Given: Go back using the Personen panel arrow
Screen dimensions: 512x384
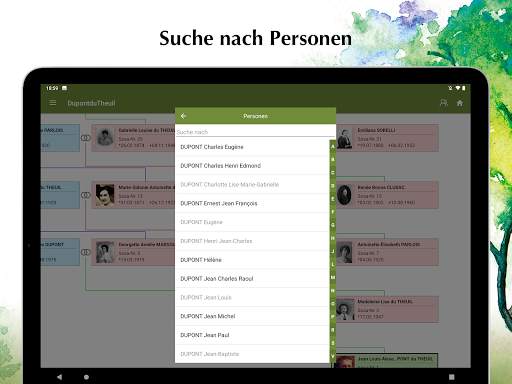Looking at the screenshot, I should click(x=183, y=116).
